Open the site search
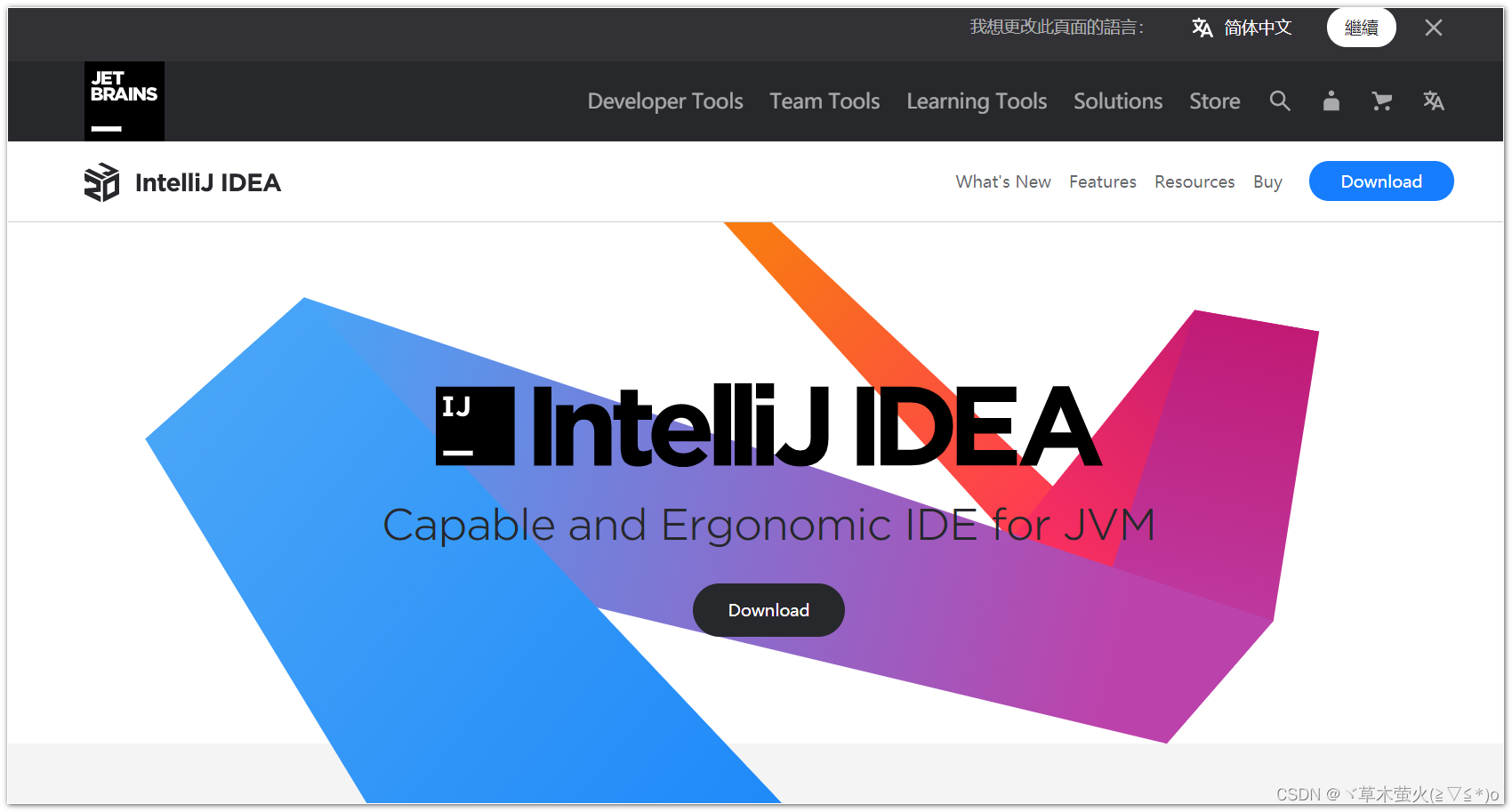The image size is (1512, 812). (1280, 100)
